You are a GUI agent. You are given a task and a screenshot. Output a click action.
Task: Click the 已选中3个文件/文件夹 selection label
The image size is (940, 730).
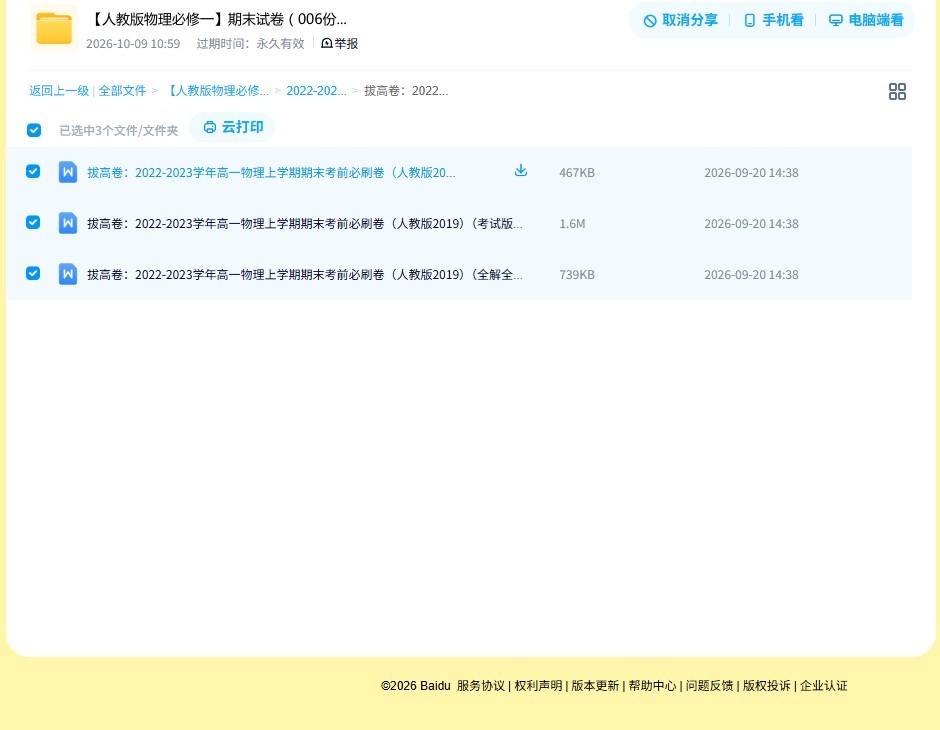tap(119, 131)
